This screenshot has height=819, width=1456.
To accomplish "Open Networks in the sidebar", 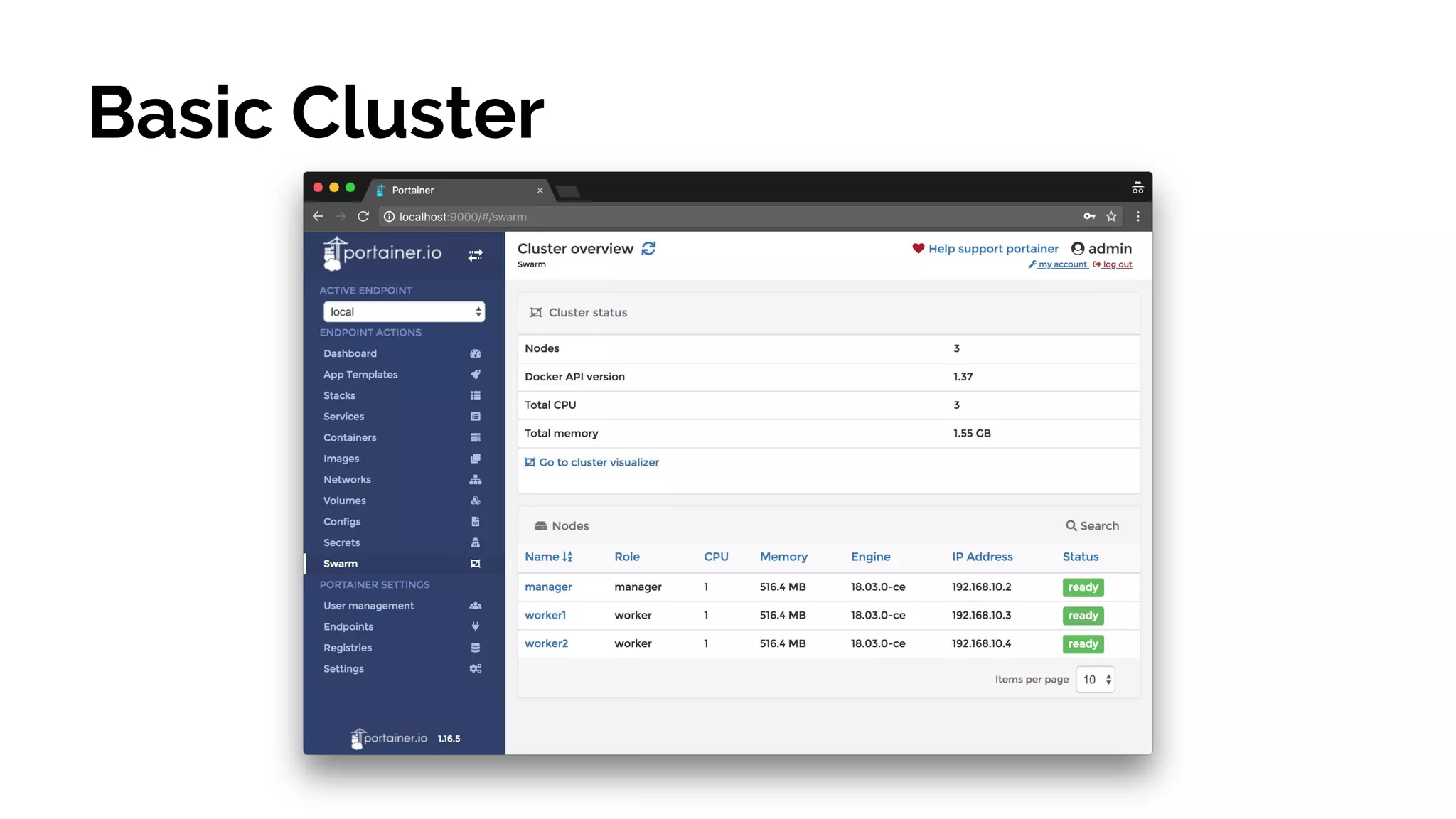I will point(347,480).
